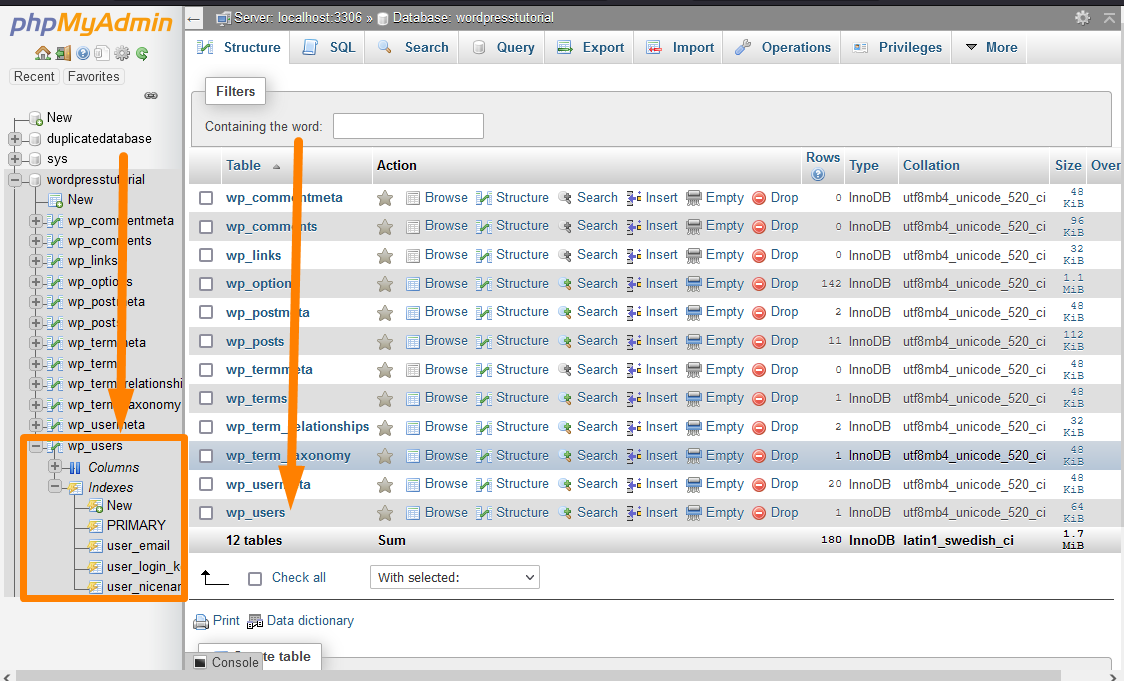Expand the sys database node

pyautogui.click(x=14, y=158)
